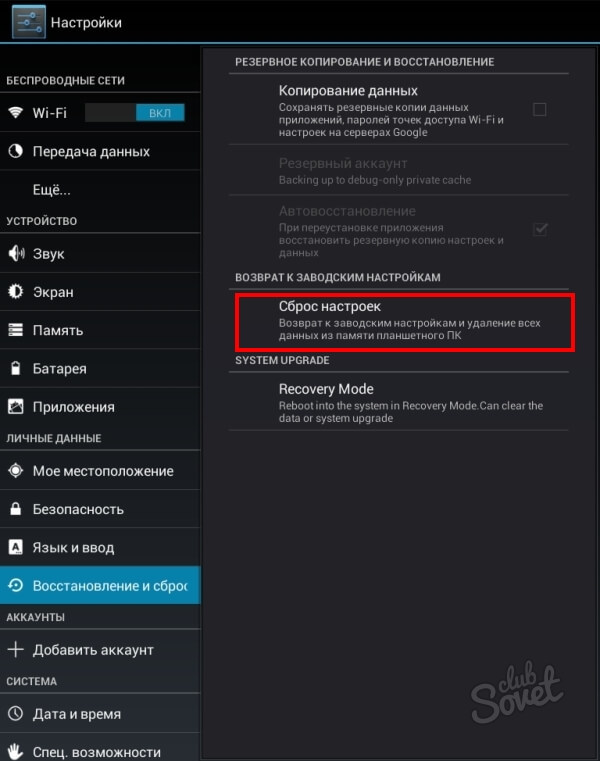The image size is (600, 761).
Task: Tap the Приложения apps icon
Action: 16,407
